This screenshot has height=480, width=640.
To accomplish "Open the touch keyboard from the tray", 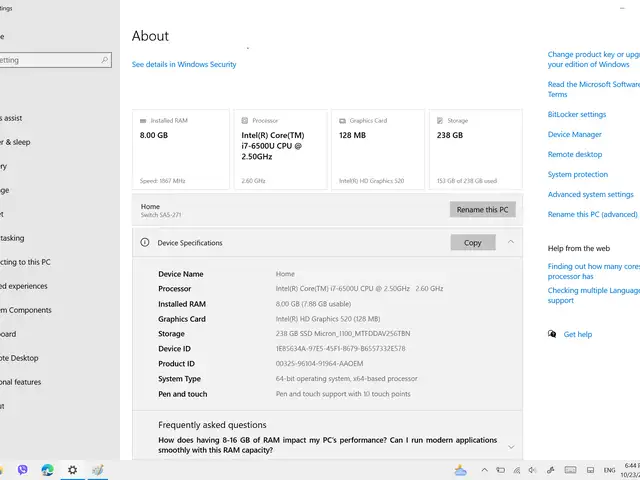I will click(x=570, y=470).
